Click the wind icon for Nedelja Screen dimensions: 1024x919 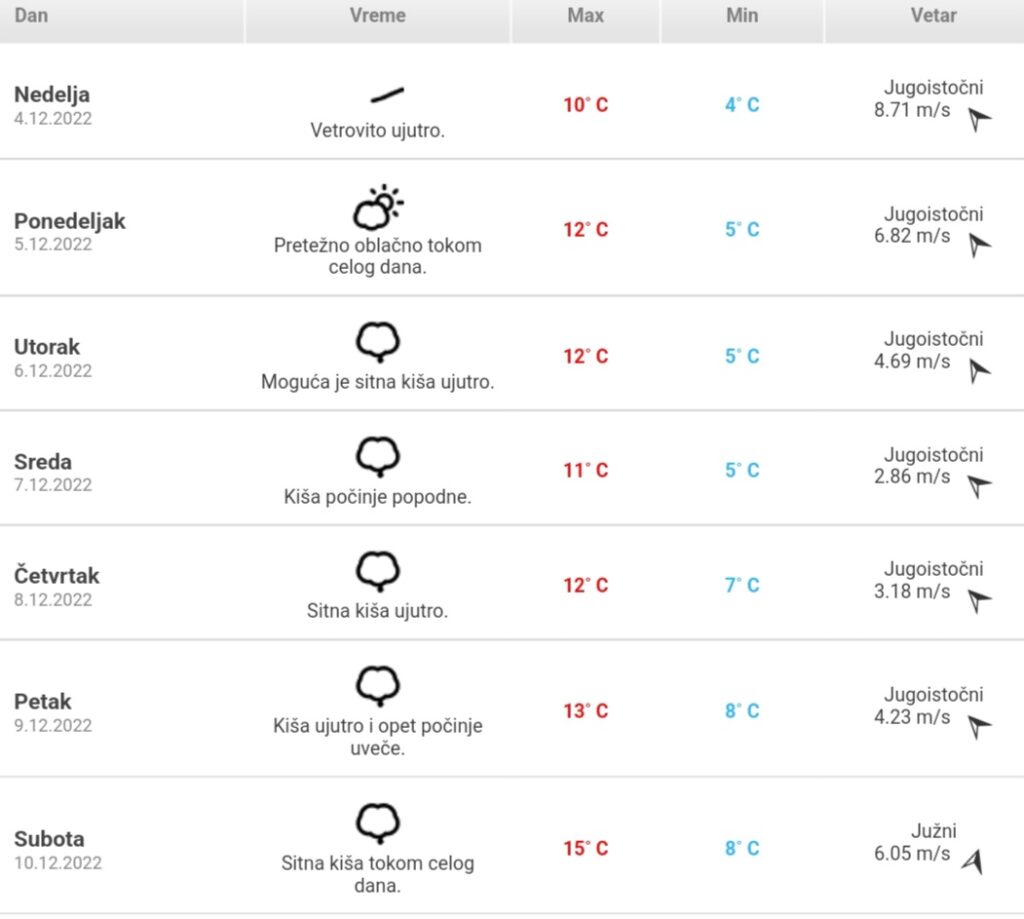387,95
